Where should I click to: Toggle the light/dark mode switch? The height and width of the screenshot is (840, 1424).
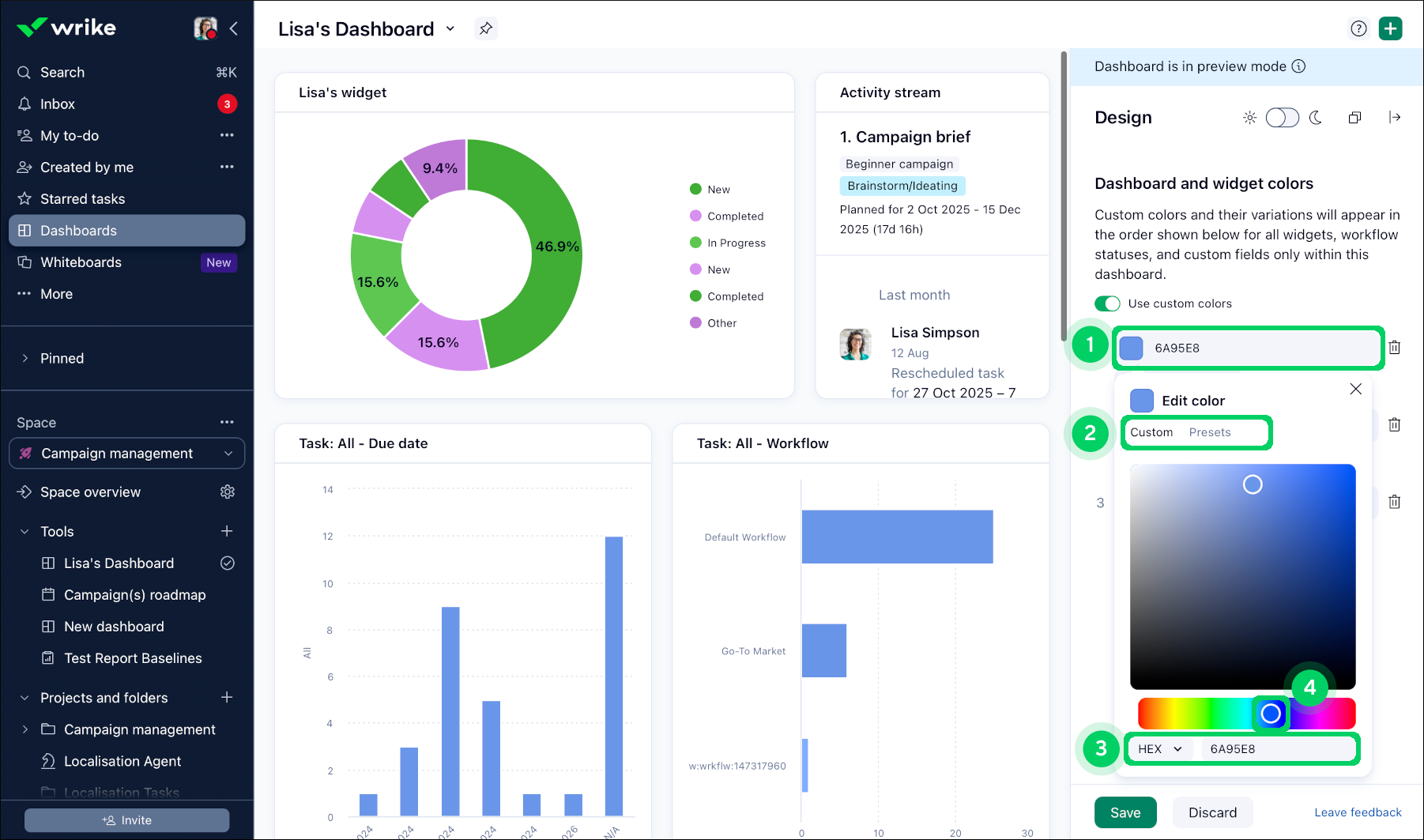1282,118
